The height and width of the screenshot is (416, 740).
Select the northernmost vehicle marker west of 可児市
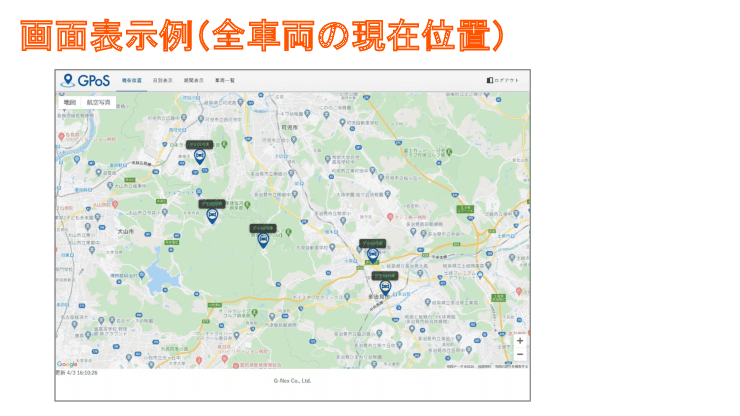200,156
